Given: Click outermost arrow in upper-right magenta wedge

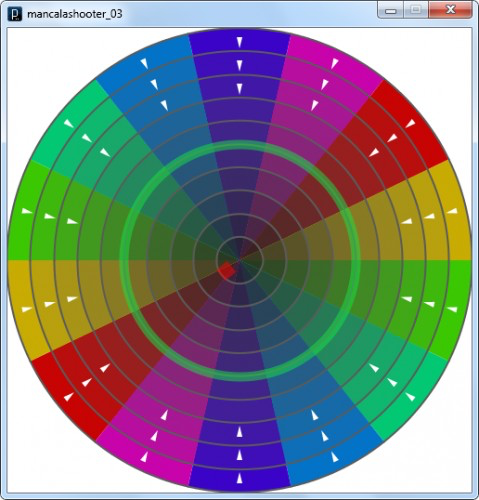Looking at the screenshot, I should [x=335, y=63].
